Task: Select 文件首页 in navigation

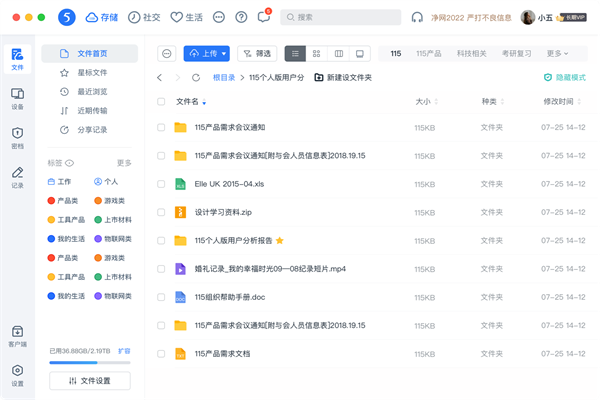Action: (90, 54)
